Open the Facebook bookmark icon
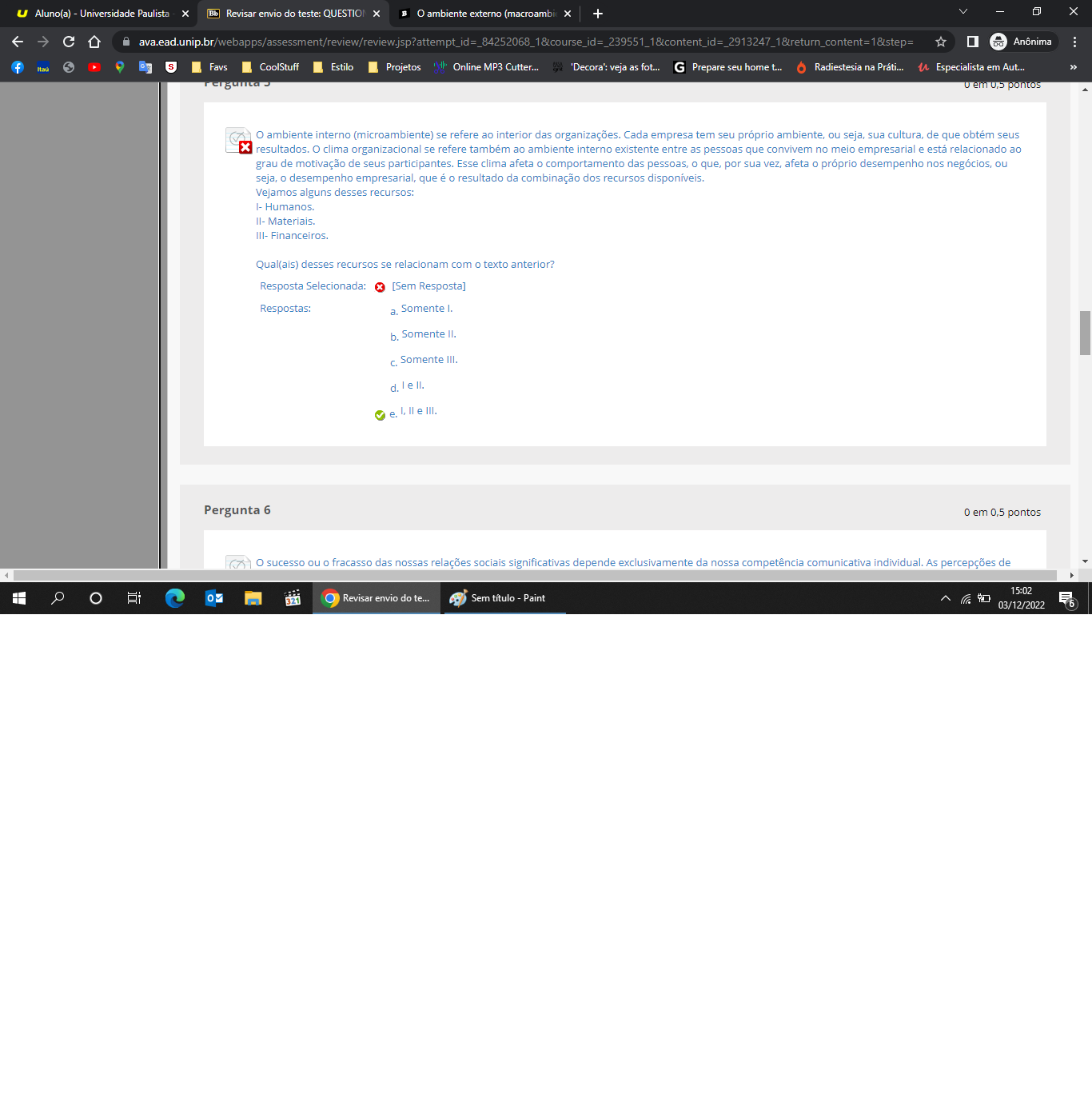The width and height of the screenshot is (1092, 1098). [x=18, y=67]
